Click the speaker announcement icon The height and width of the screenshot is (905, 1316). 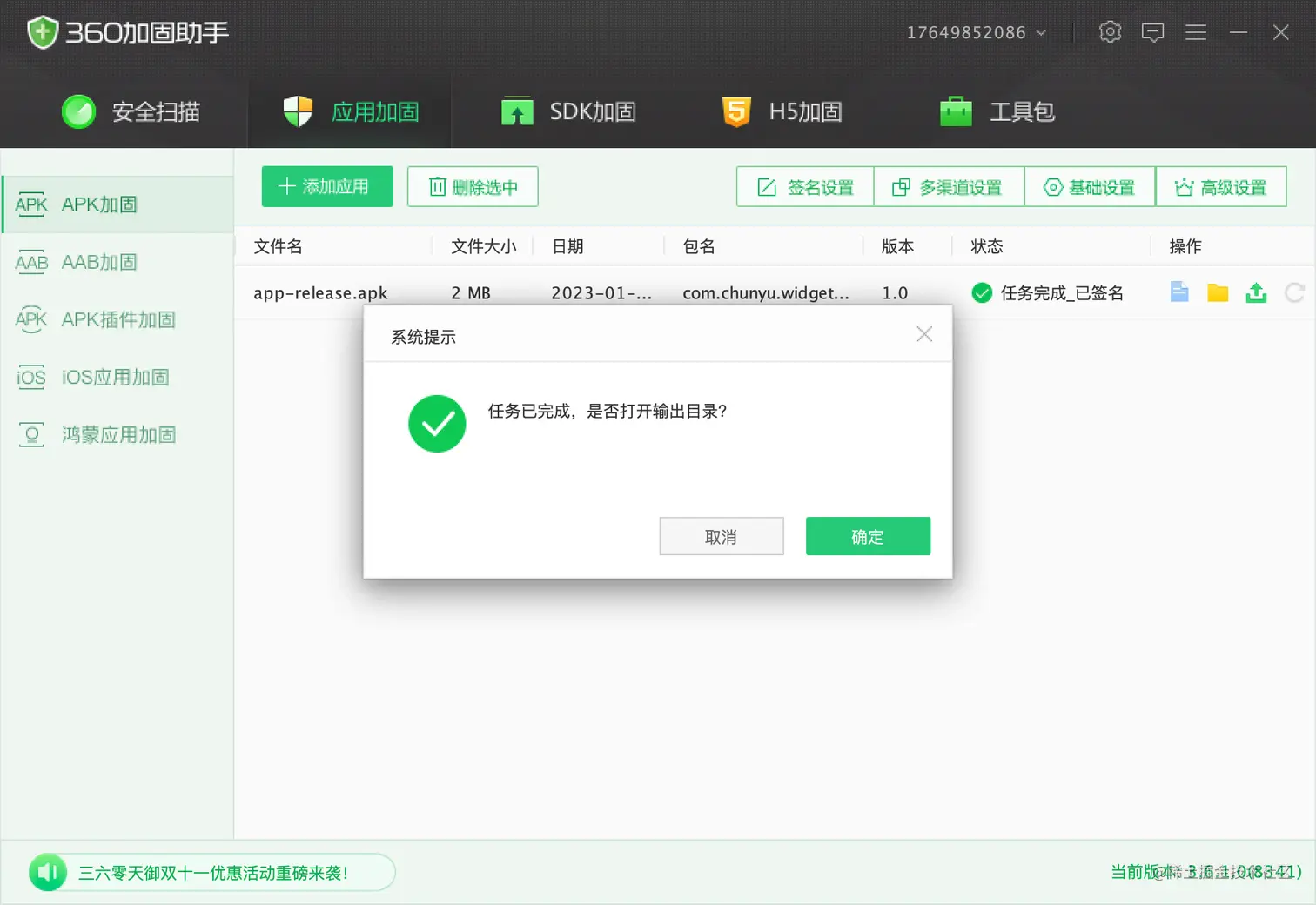48,872
